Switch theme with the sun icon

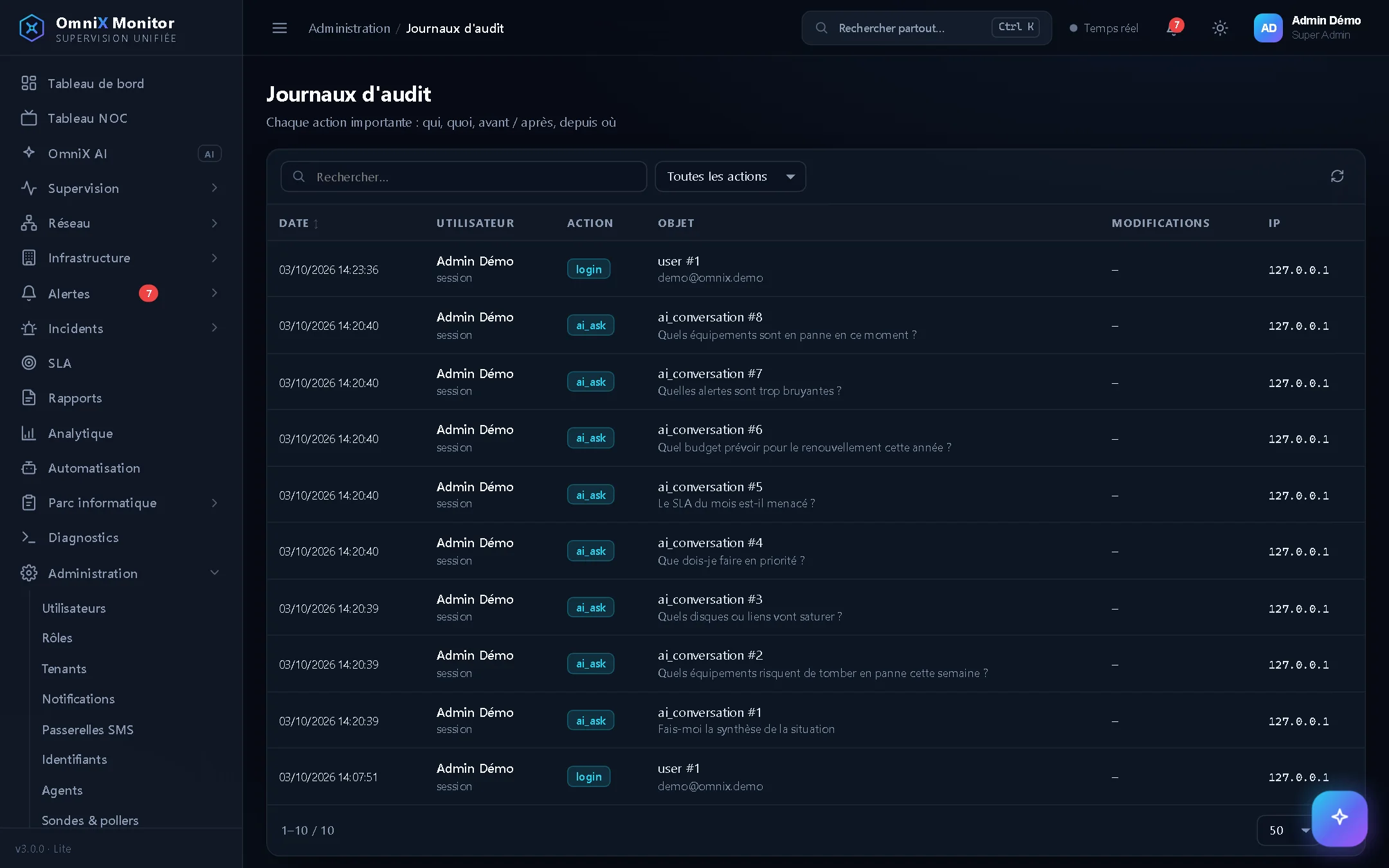(x=1220, y=28)
